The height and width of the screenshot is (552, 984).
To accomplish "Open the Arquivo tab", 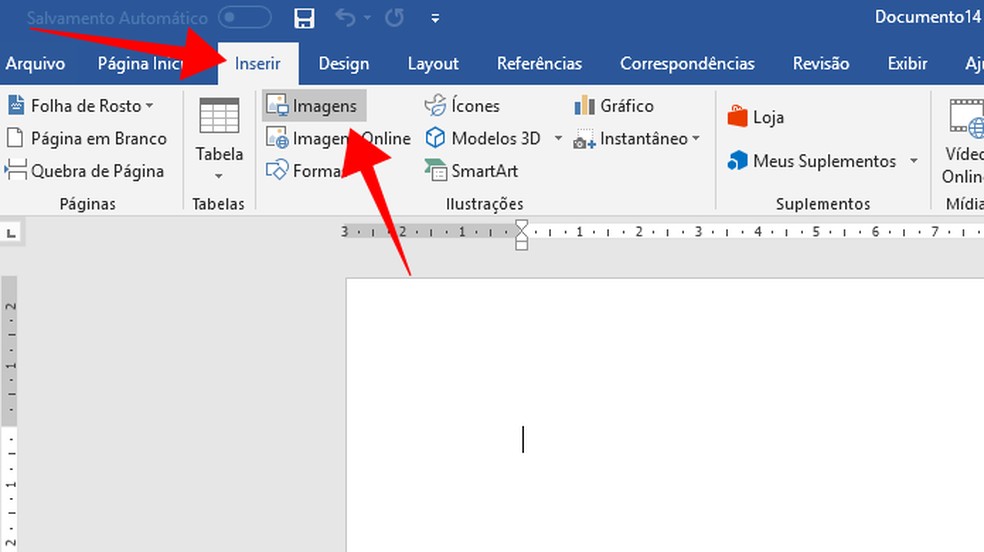I will [x=35, y=63].
